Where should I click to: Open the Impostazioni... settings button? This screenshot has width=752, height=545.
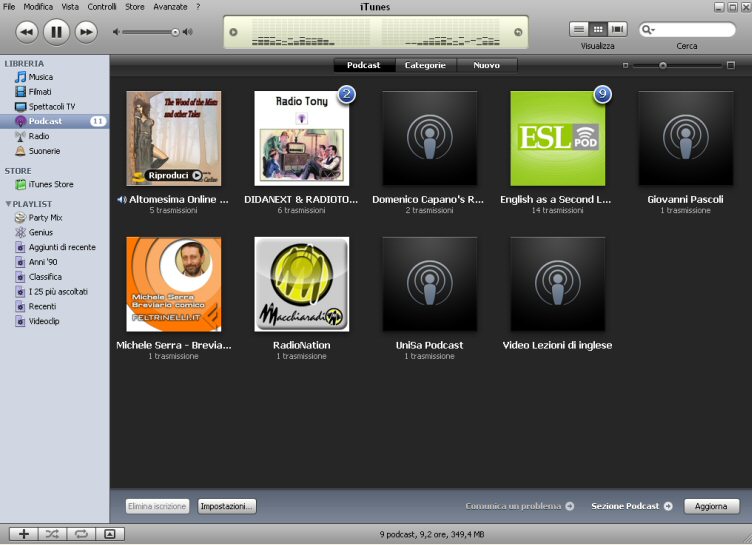pyautogui.click(x=227, y=507)
